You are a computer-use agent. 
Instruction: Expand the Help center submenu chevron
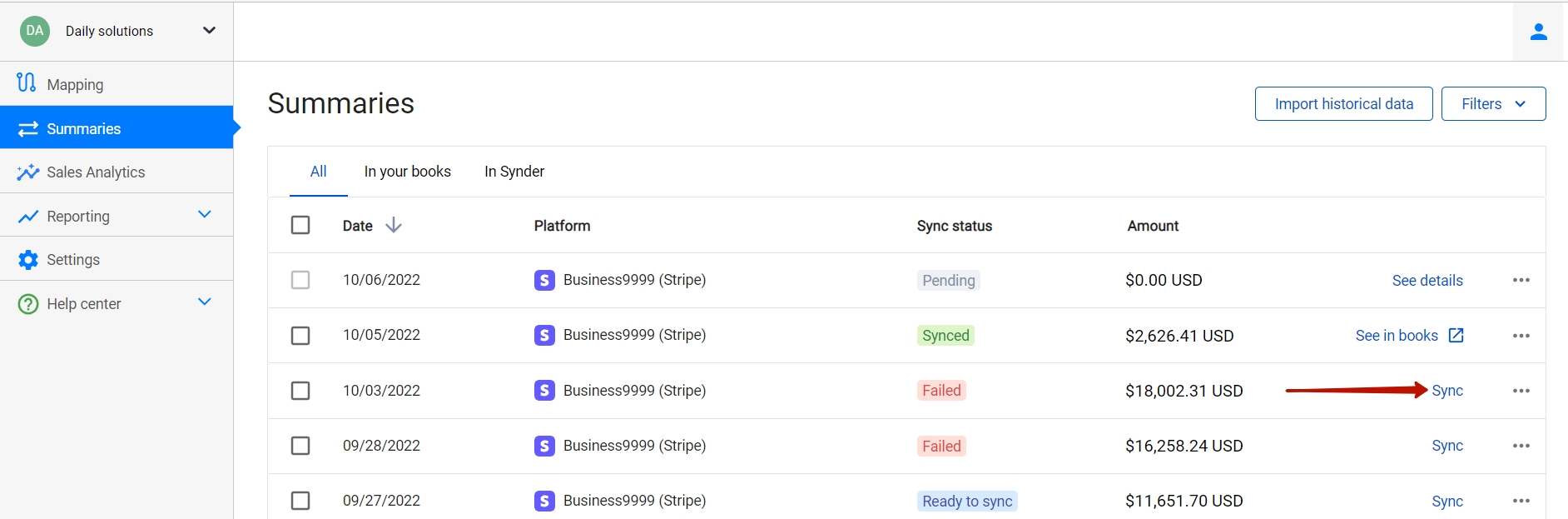[x=205, y=302]
